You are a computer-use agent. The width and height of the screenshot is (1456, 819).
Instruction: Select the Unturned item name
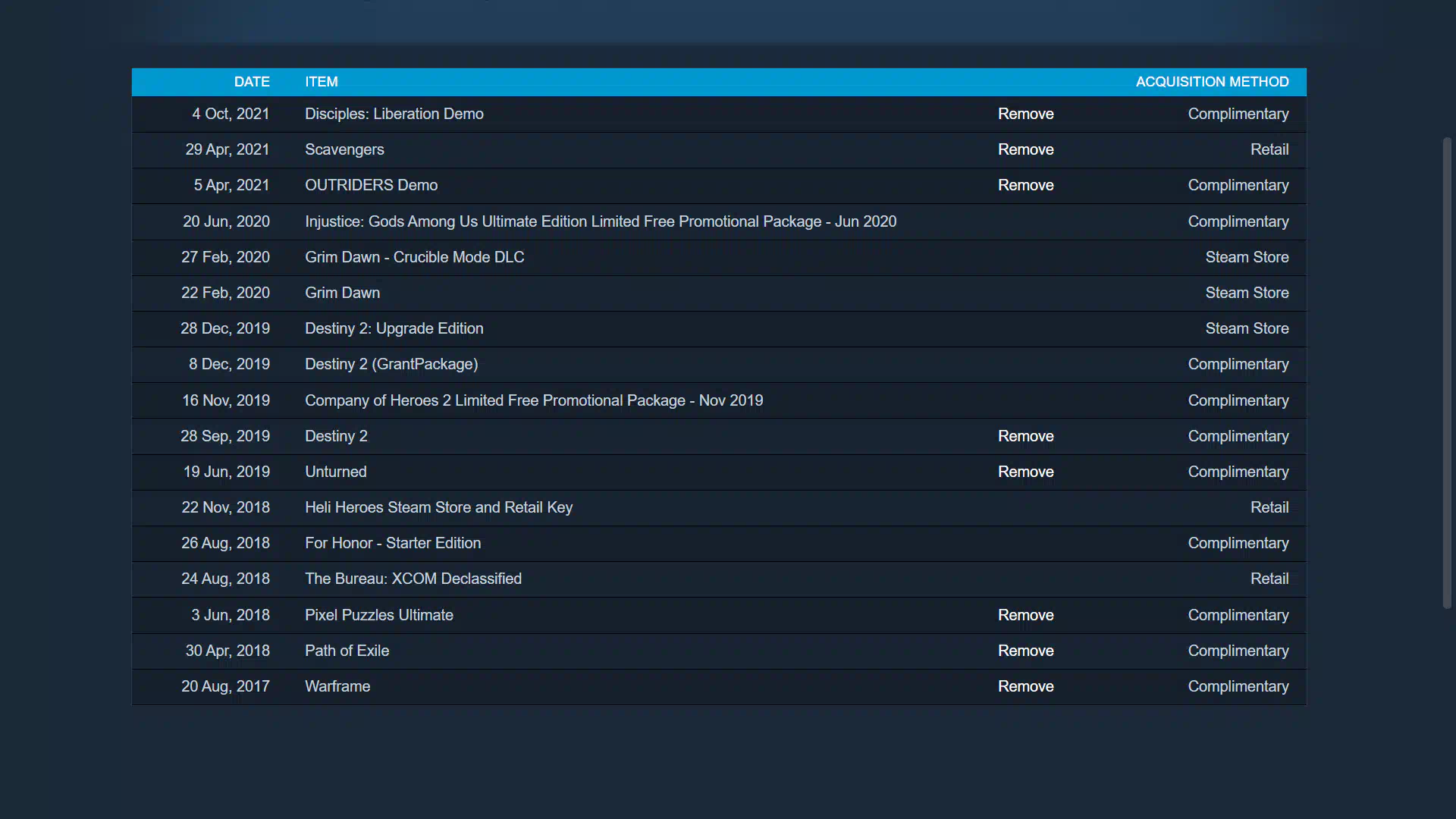click(x=336, y=472)
